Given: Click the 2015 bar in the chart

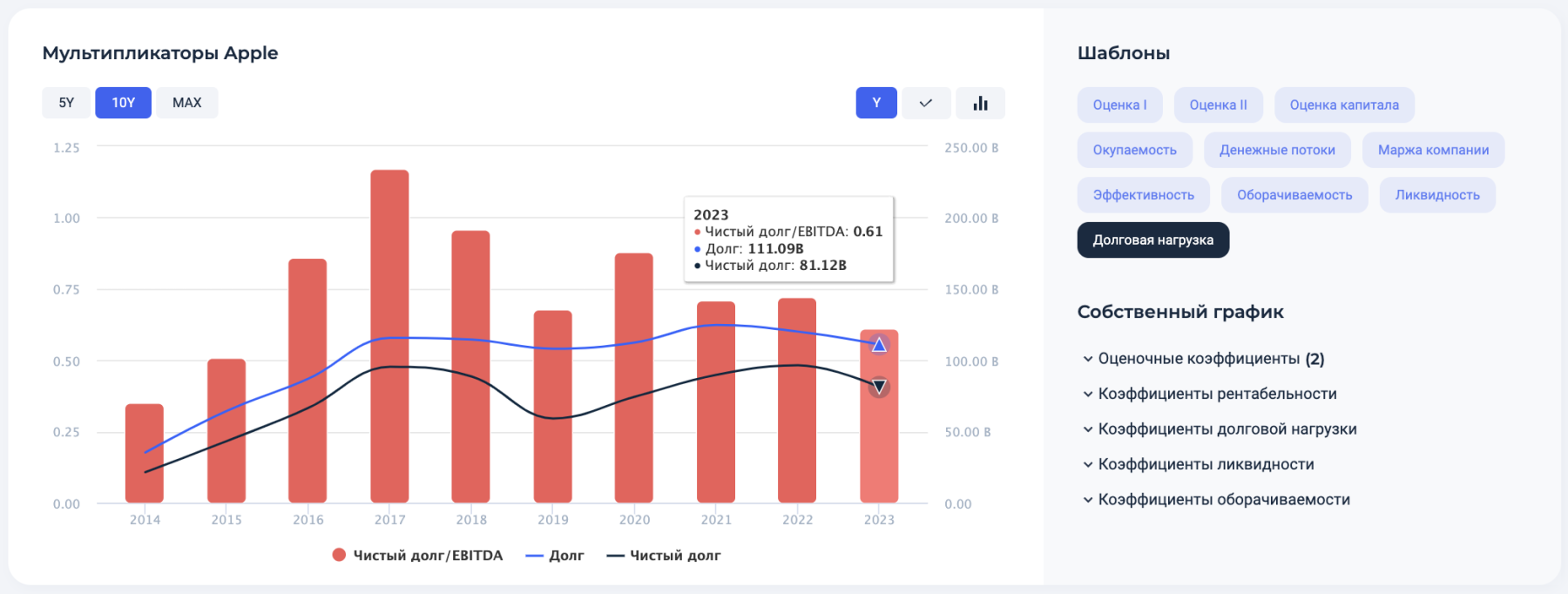Looking at the screenshot, I should [226, 431].
